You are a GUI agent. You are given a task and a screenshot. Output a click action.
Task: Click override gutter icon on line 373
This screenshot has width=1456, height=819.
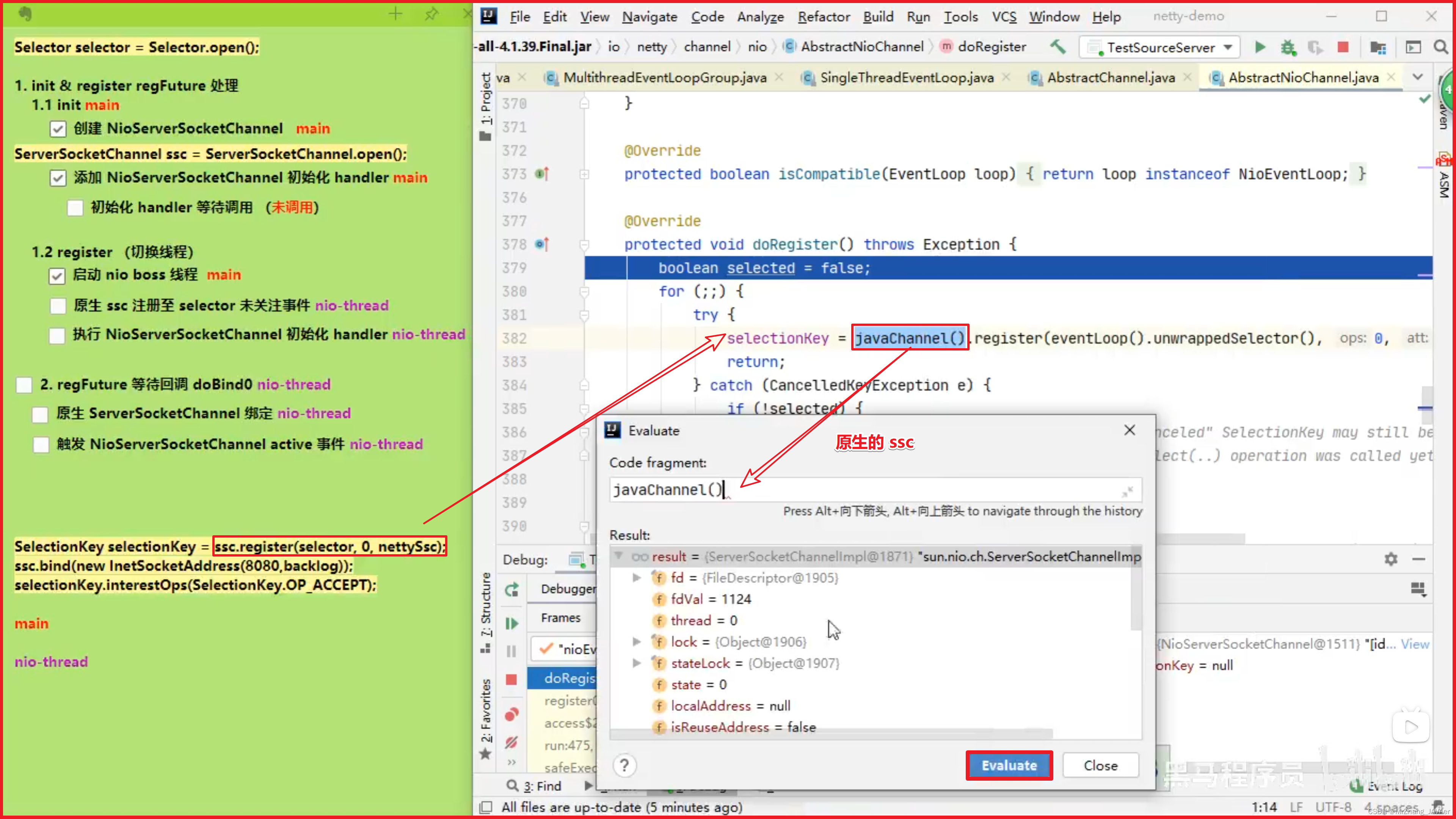click(x=541, y=174)
